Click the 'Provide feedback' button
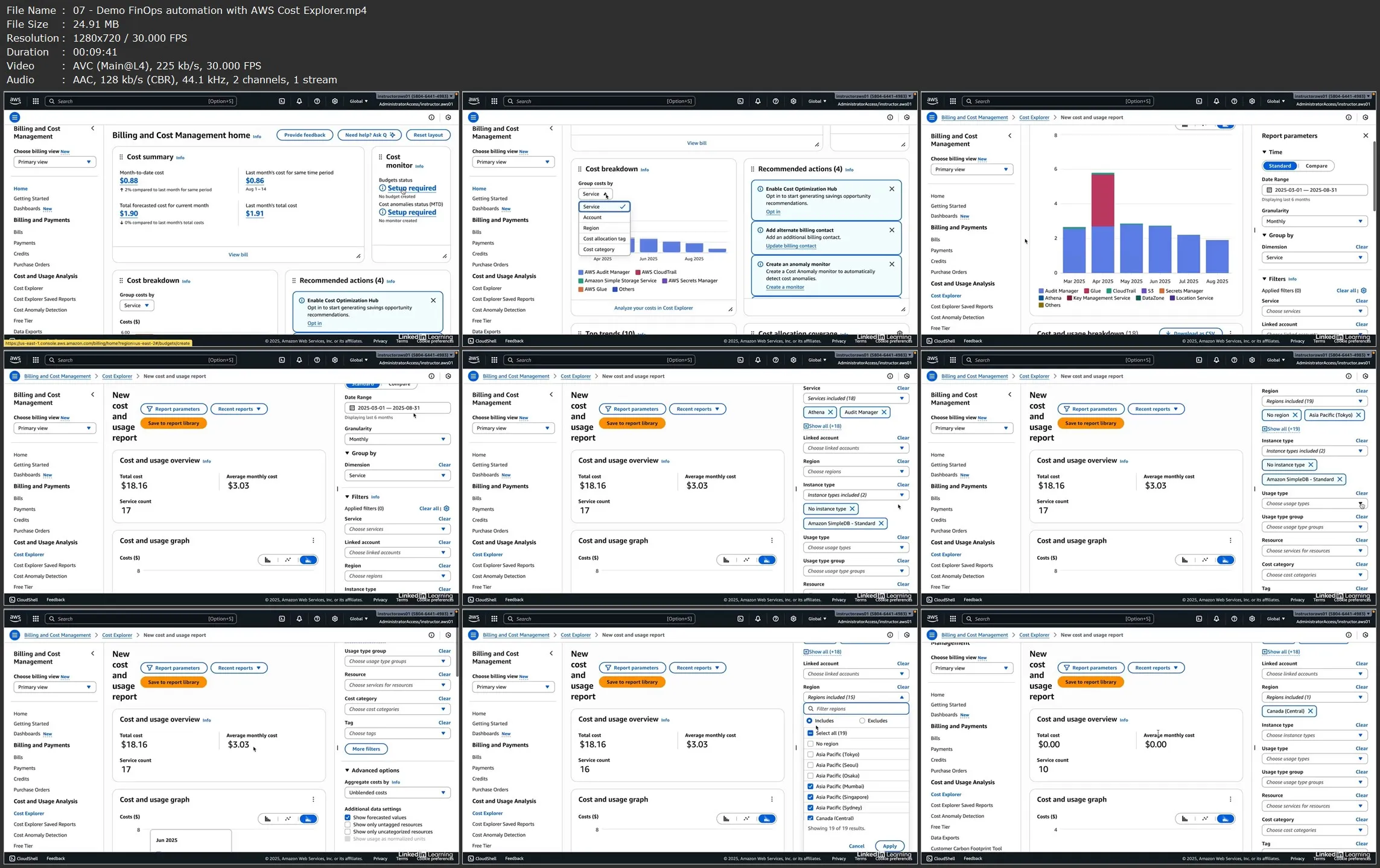Image resolution: width=1380 pixels, height=868 pixels. click(x=305, y=135)
